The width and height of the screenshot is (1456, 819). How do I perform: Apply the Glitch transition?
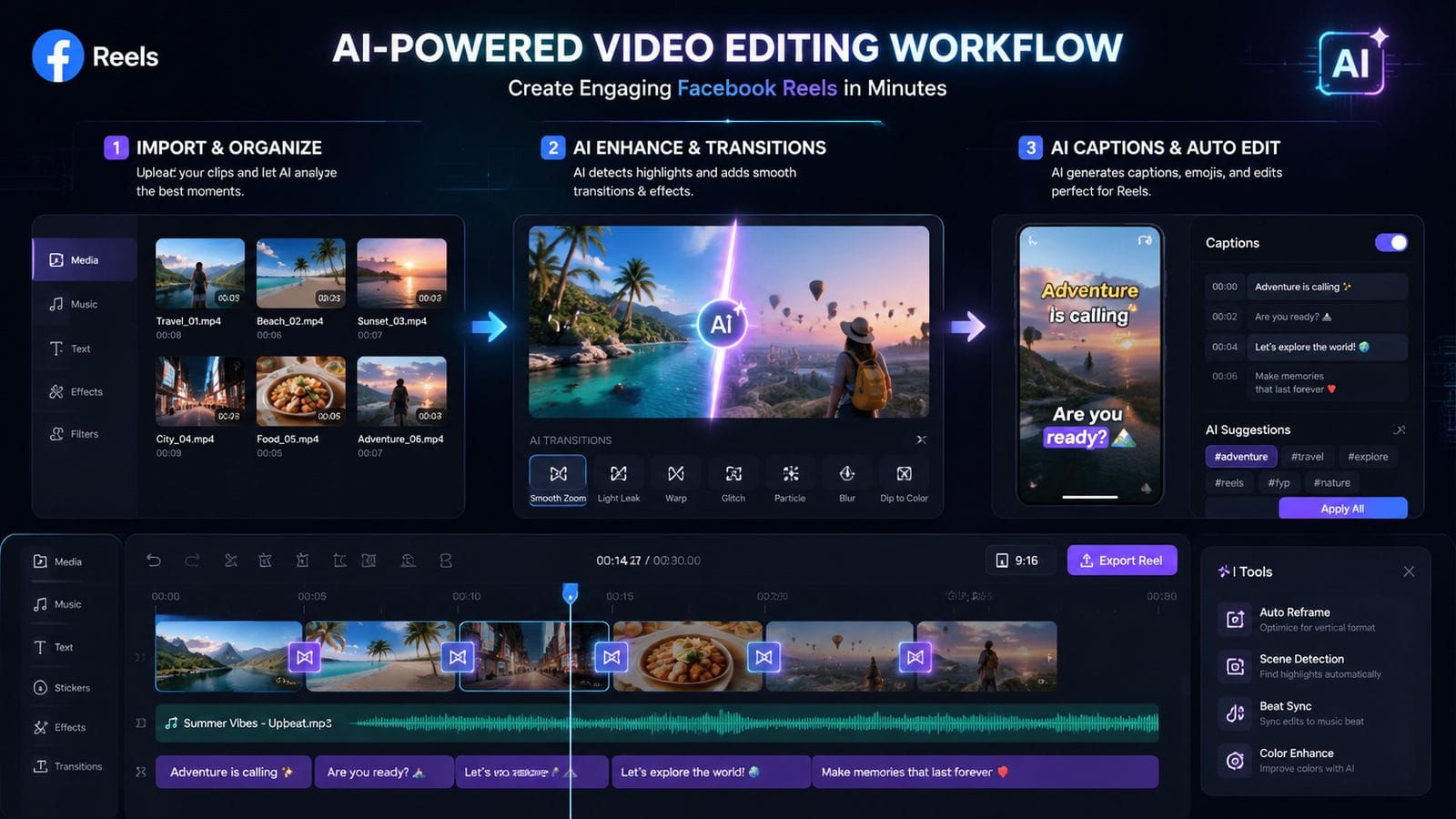point(733,480)
